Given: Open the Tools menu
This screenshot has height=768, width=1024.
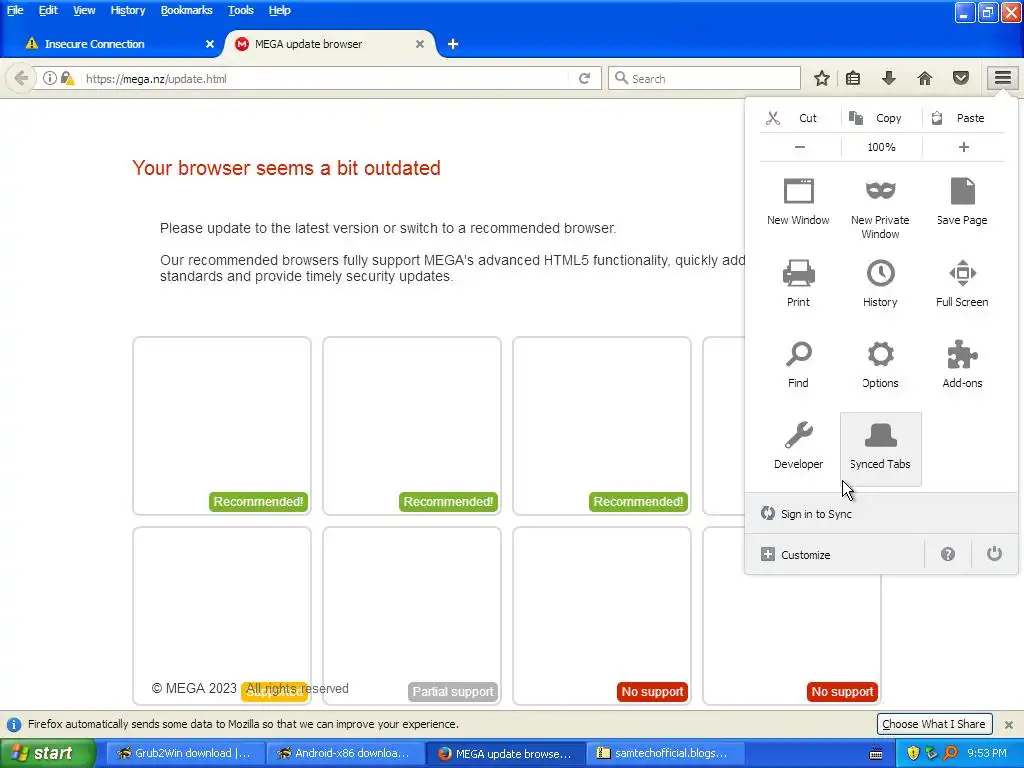Looking at the screenshot, I should click(240, 10).
